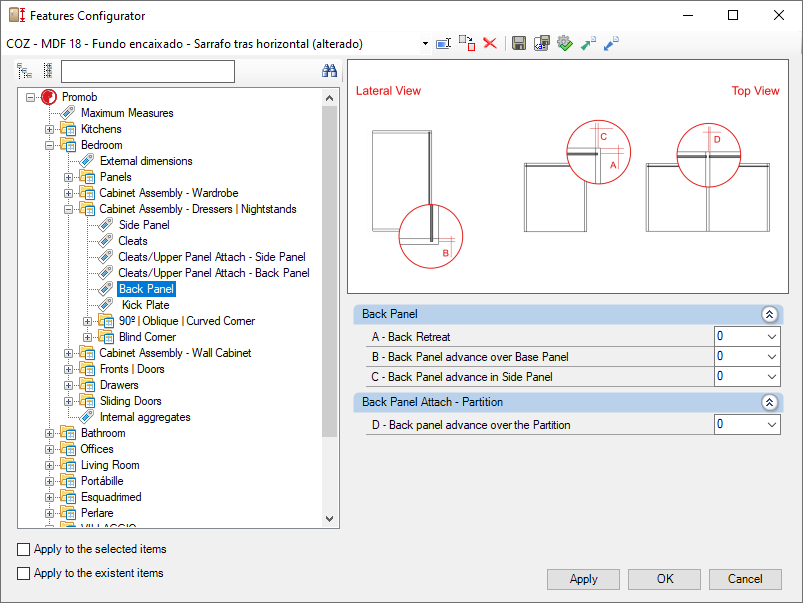Click the Cleats tag icon
Image resolution: width=803 pixels, height=603 pixels.
click(105, 241)
